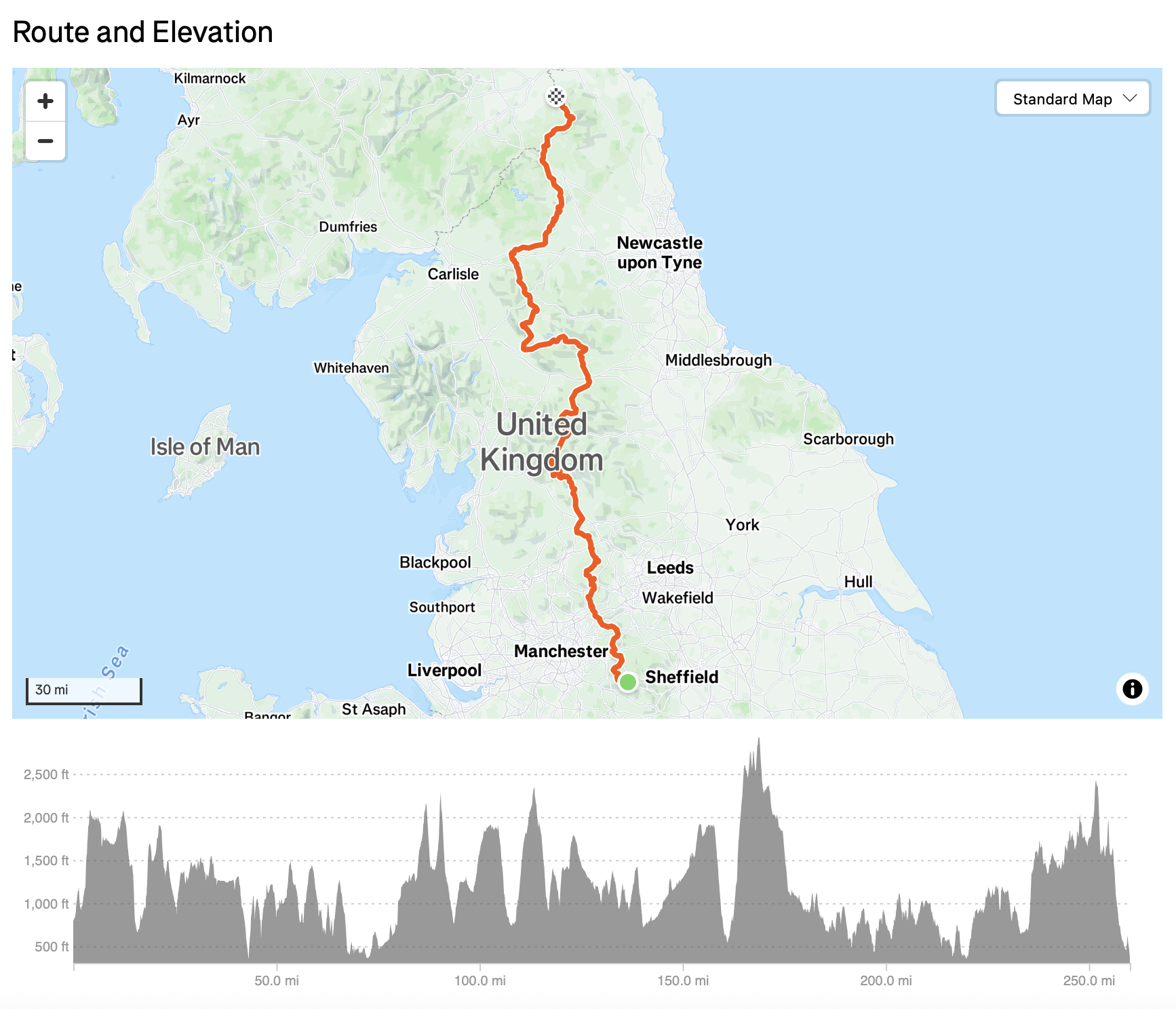Viewport: 1176px width, 1009px height.
Task: Click the highest peak in elevation chart
Action: [x=758, y=740]
